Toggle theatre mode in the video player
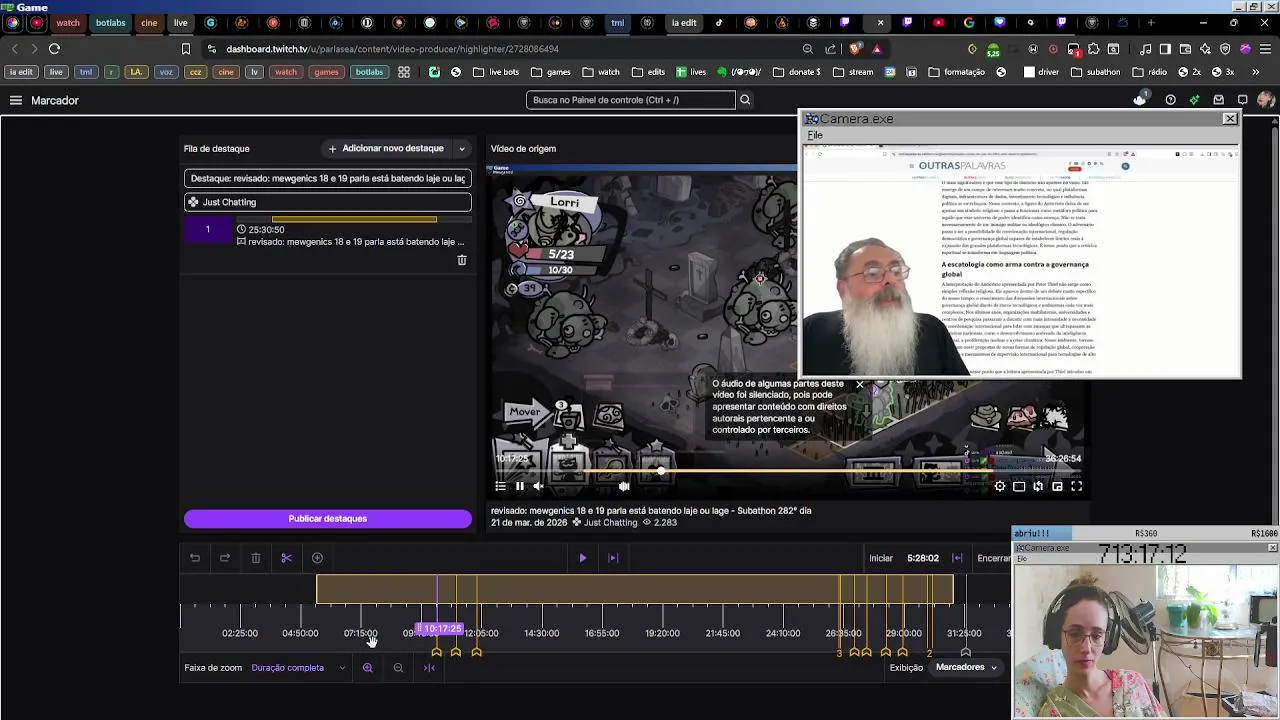 click(x=1019, y=486)
